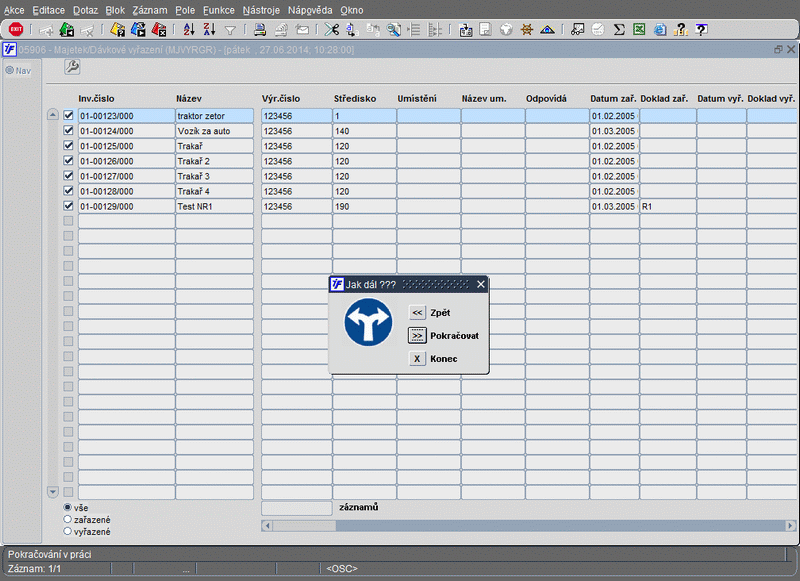
Task: Click the horizontal scrollbar under the table
Action: (x=530, y=525)
